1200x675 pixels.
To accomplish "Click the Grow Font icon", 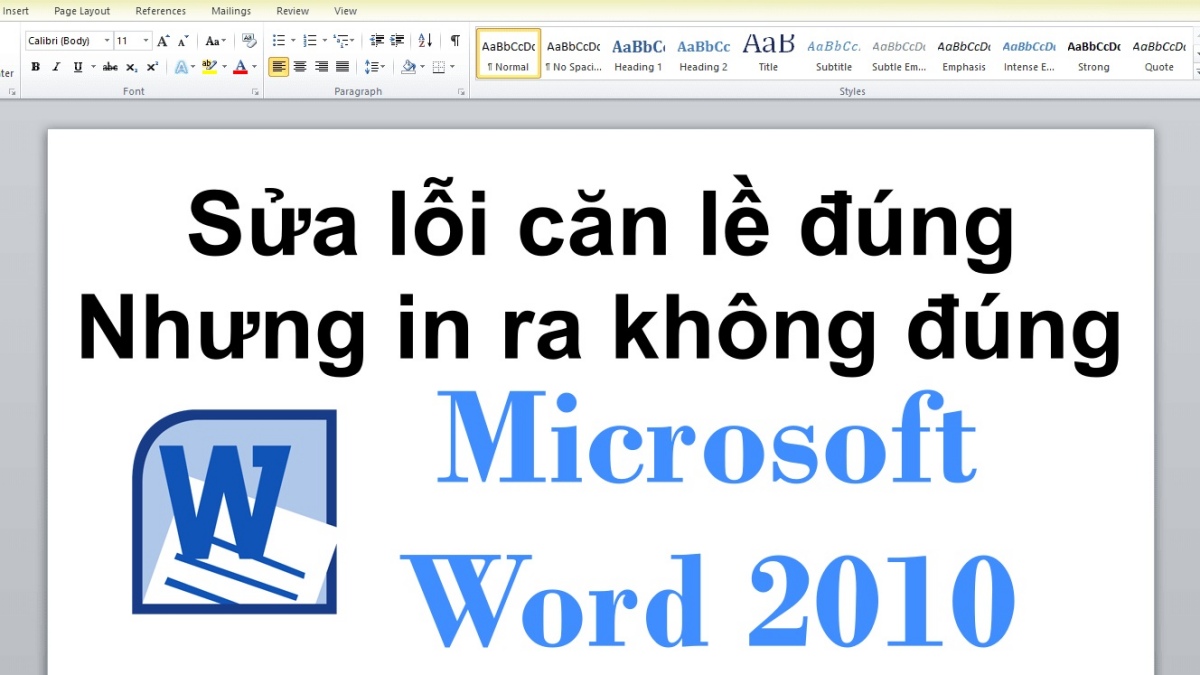I will (163, 41).
